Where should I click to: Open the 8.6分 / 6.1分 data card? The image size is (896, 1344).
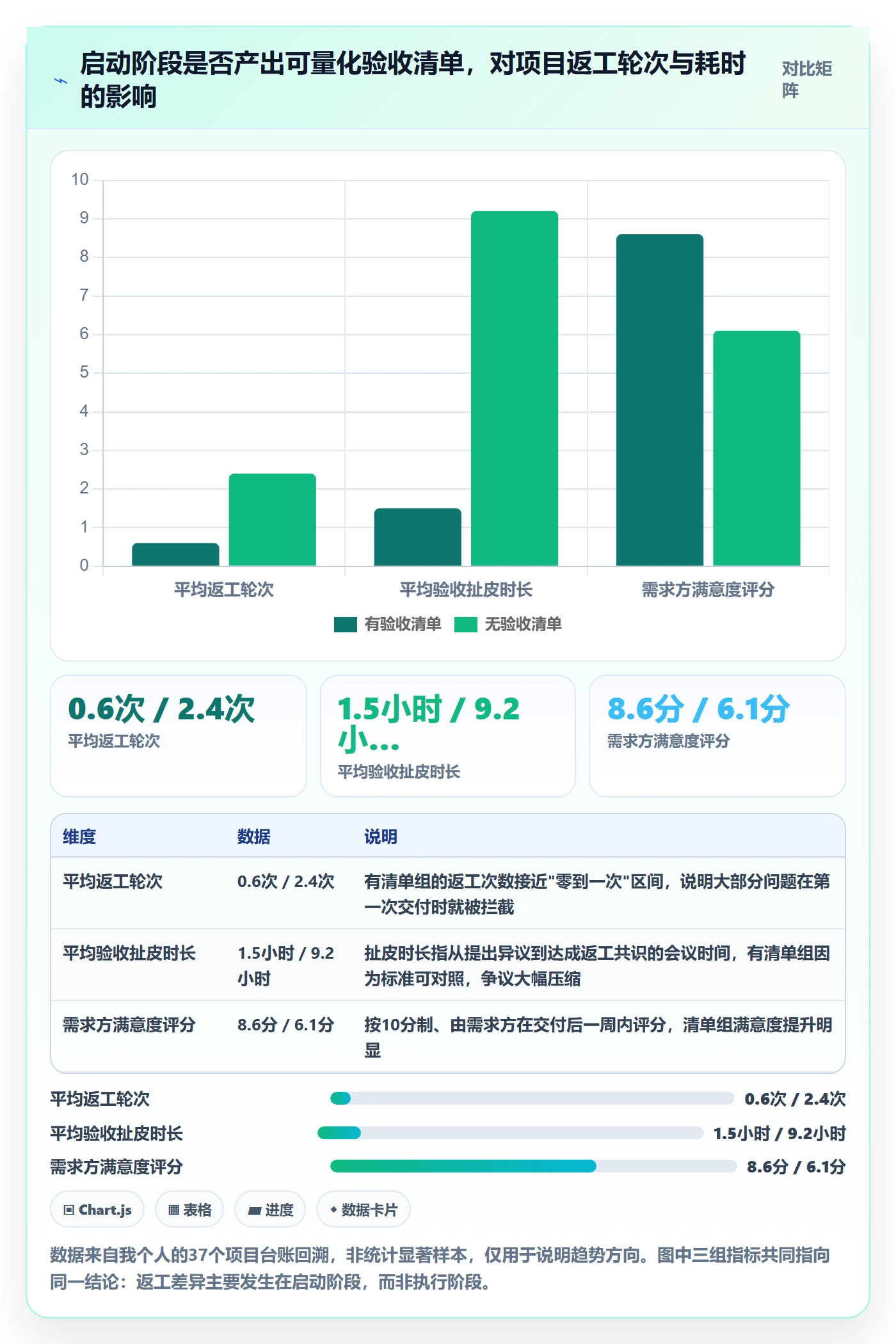717,736
